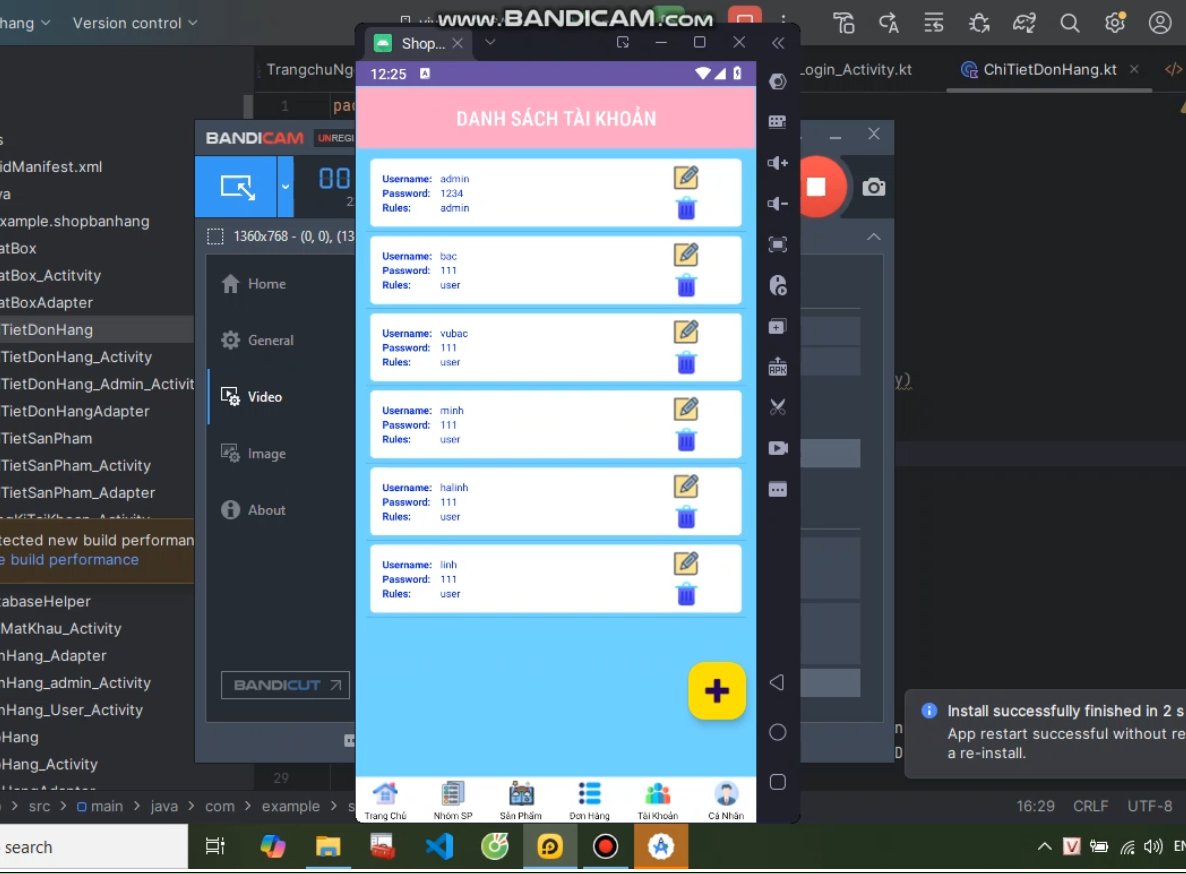The height and width of the screenshot is (874, 1186).
Task: Open Cá Nhân bottom navigation tab
Action: click(725, 801)
